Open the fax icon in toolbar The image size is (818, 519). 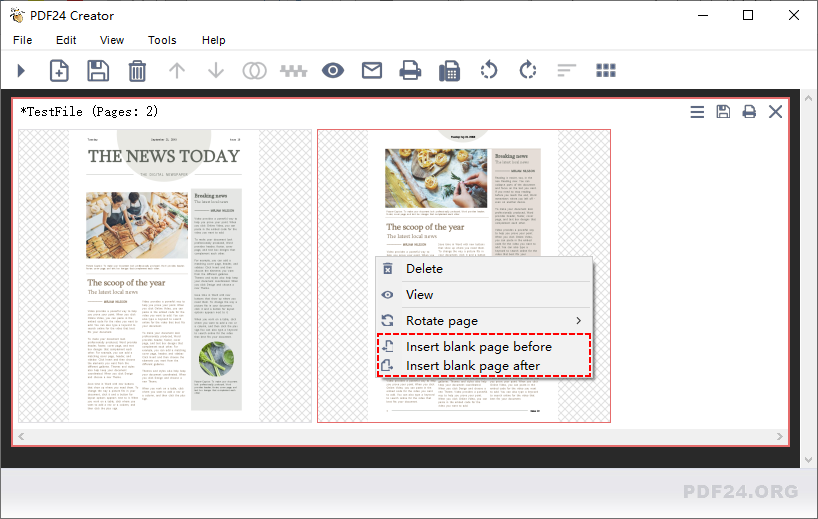coord(449,71)
